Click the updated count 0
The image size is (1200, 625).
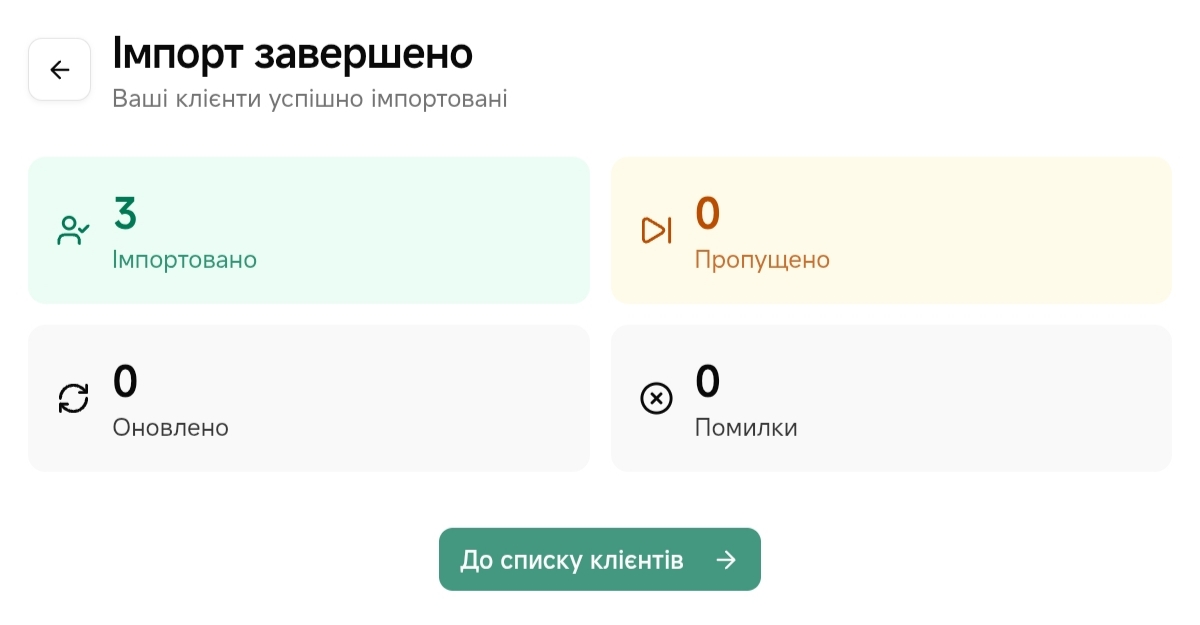coord(125,382)
